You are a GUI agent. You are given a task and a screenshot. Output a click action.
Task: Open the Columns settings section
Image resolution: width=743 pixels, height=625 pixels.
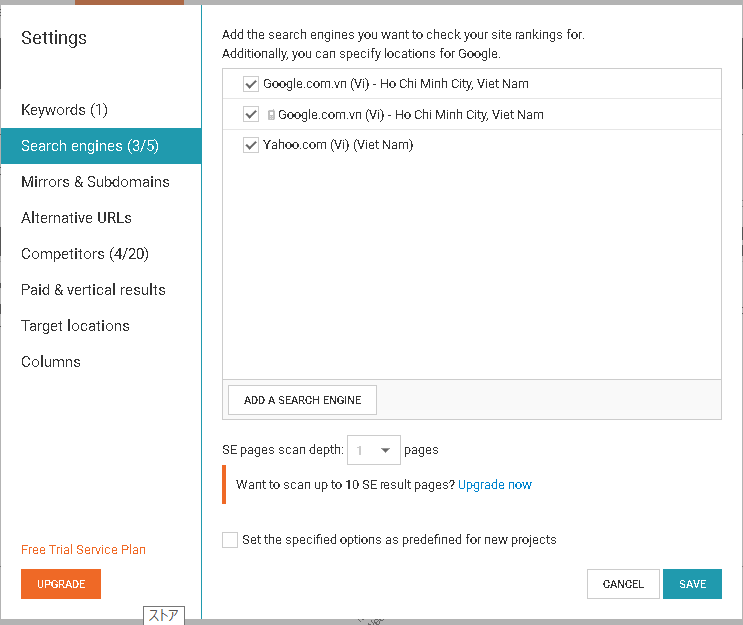click(51, 362)
